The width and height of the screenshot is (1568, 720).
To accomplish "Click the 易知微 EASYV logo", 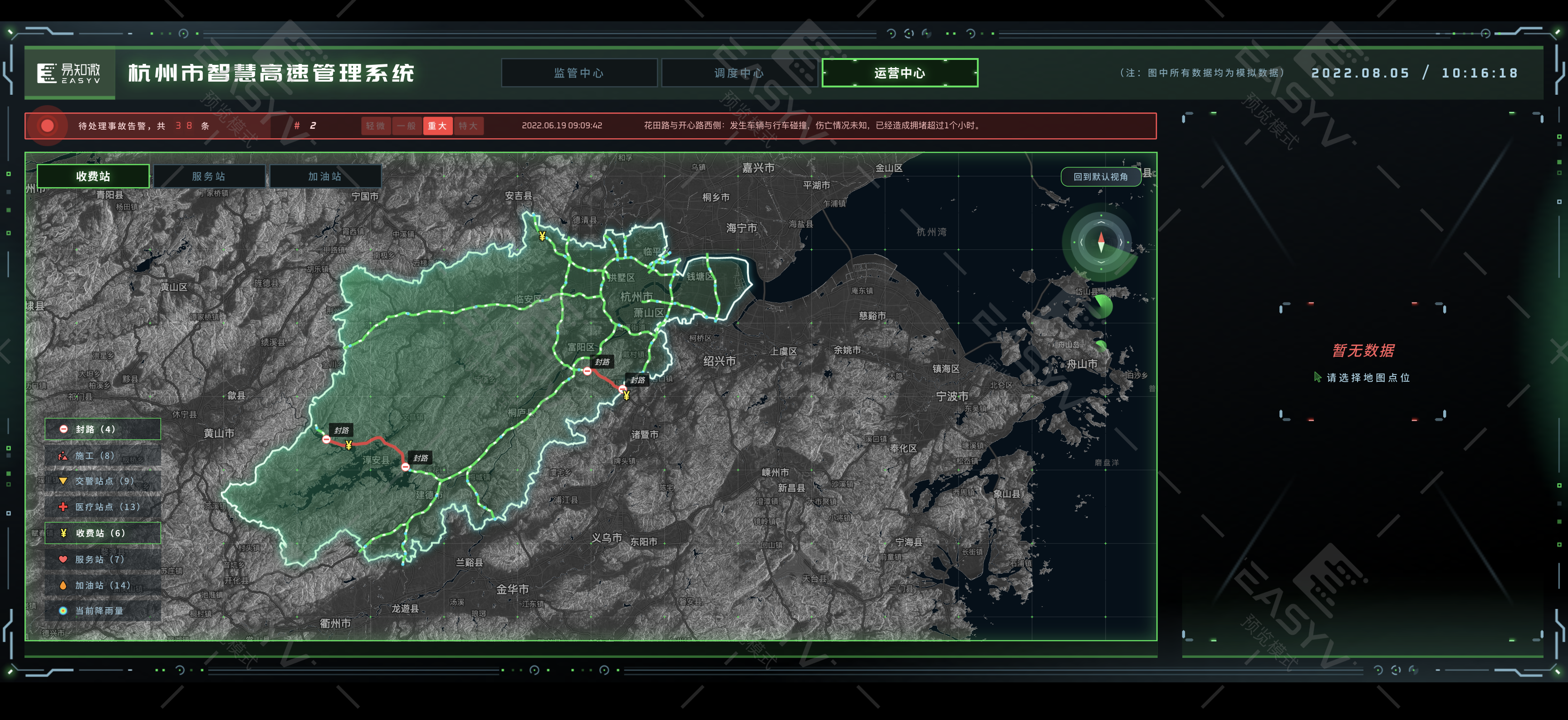I will coord(69,73).
